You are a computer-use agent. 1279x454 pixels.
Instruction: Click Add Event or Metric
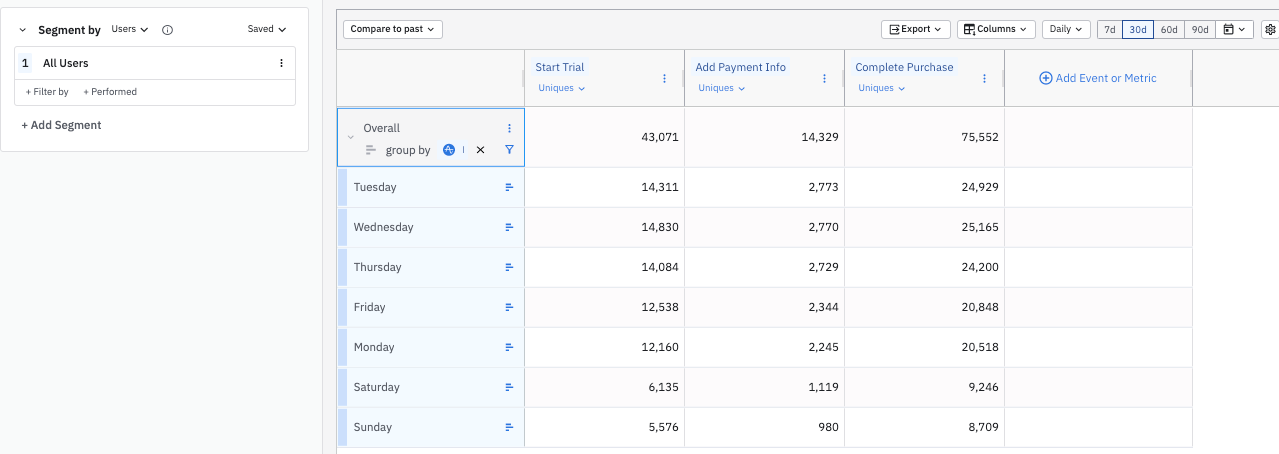click(1098, 78)
